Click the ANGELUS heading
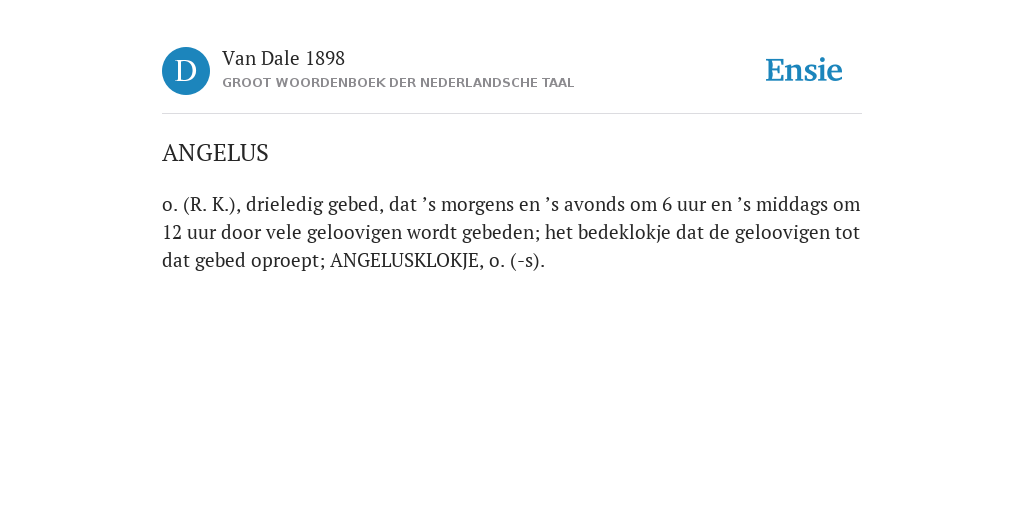This screenshot has height=512, width=1024. pyautogui.click(x=216, y=153)
